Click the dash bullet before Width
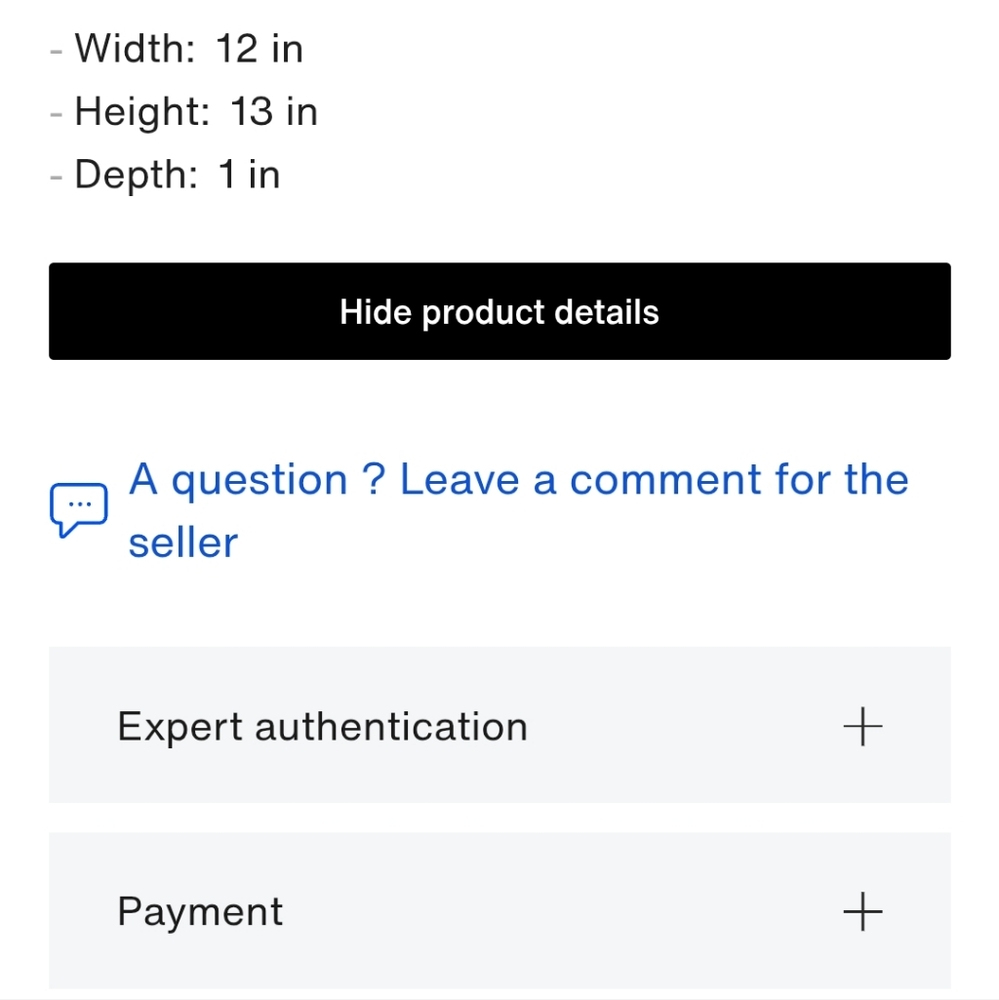The width and height of the screenshot is (999, 1000). [56, 51]
